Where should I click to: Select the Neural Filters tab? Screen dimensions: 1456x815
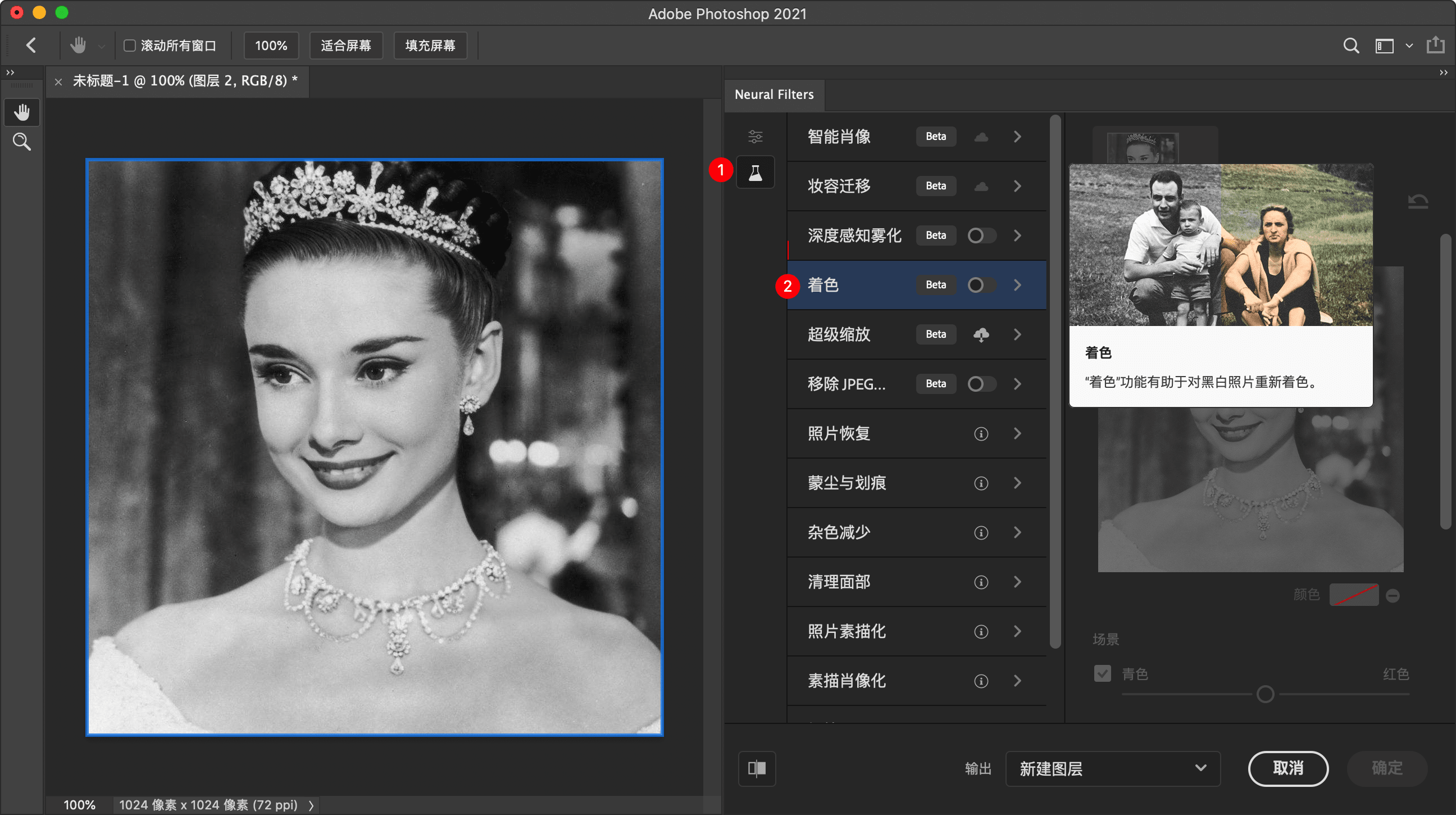pos(774,94)
